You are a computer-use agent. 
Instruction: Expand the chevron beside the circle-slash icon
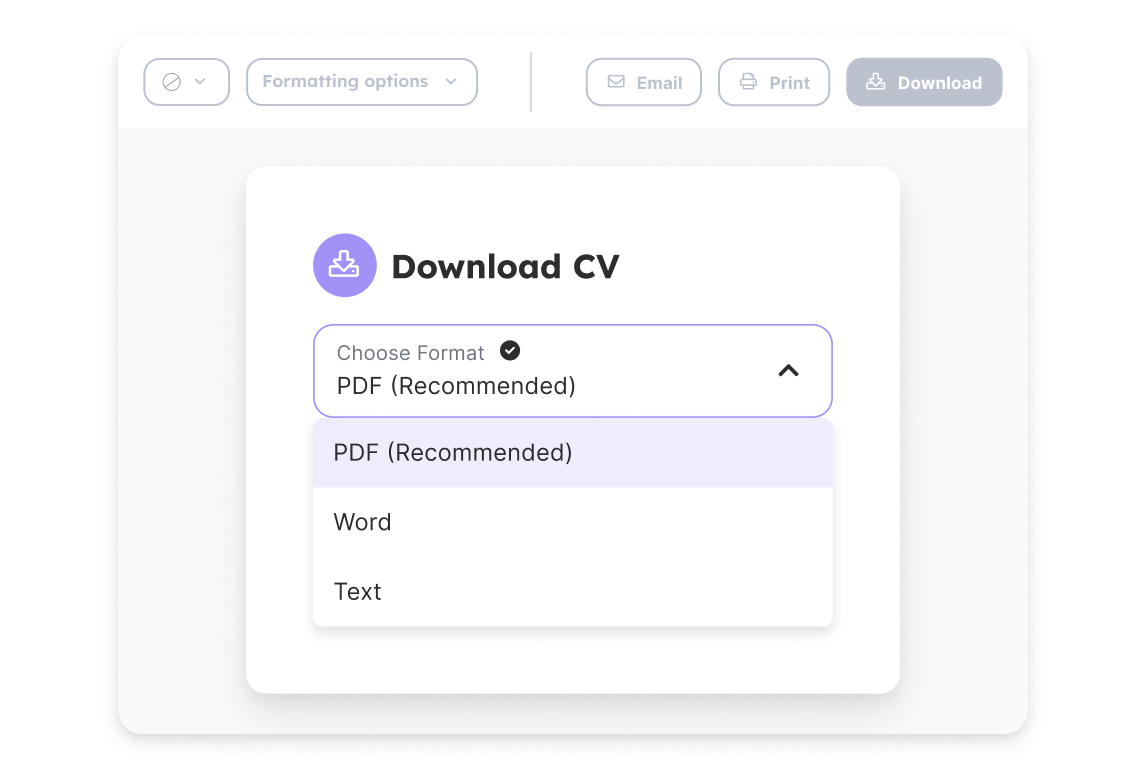click(200, 82)
